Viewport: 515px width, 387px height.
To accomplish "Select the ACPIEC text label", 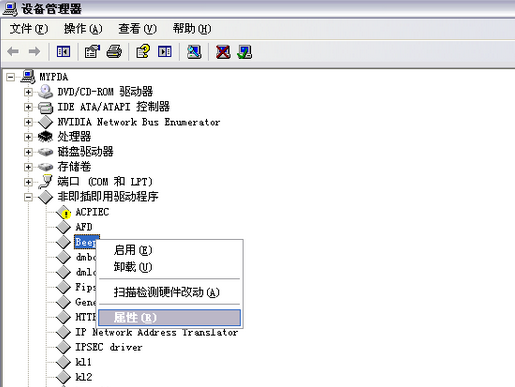I will (92, 212).
